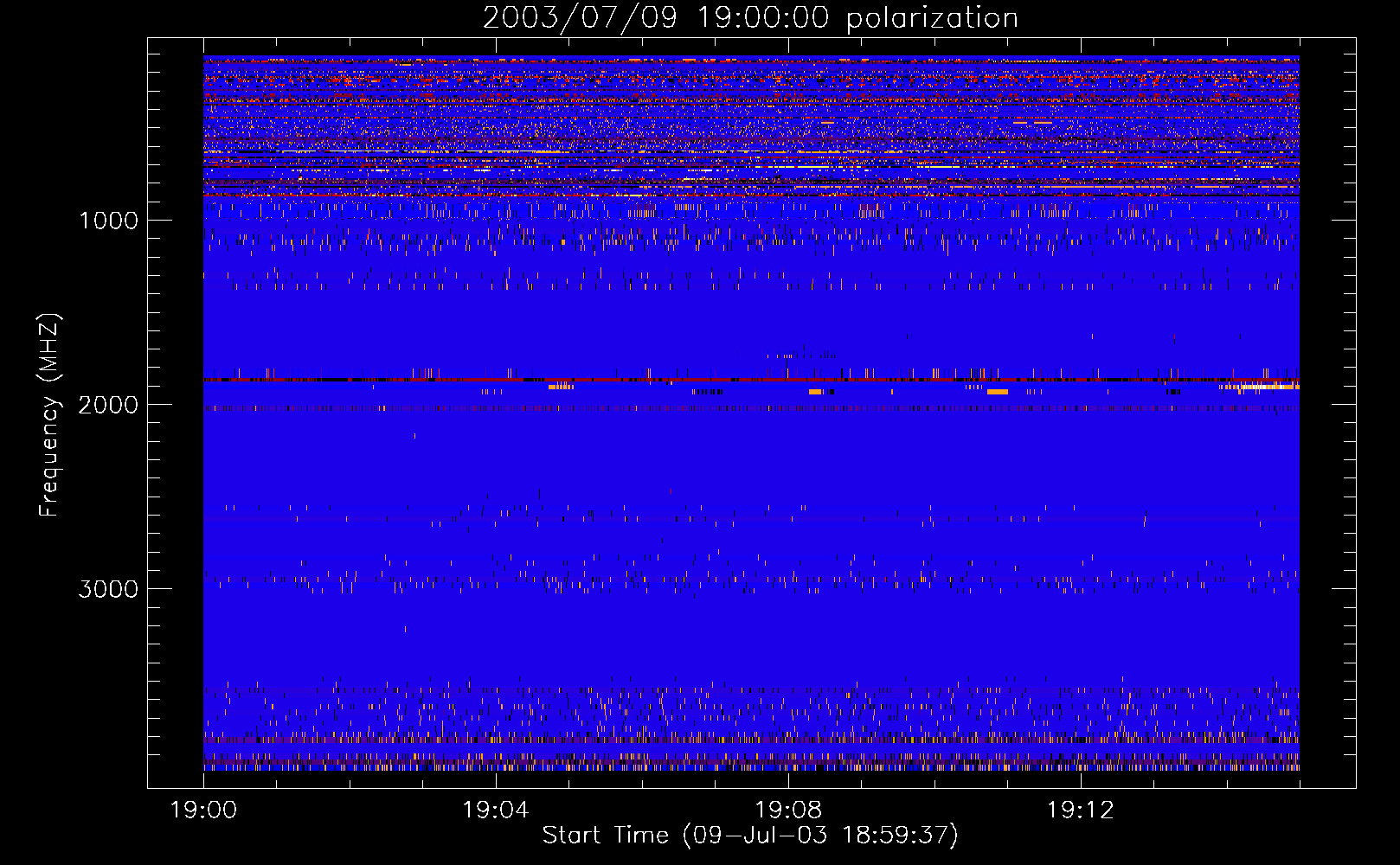Click the "Frequency (MHZ)" axis label
Screen dimensions: 1400x865
point(50,415)
